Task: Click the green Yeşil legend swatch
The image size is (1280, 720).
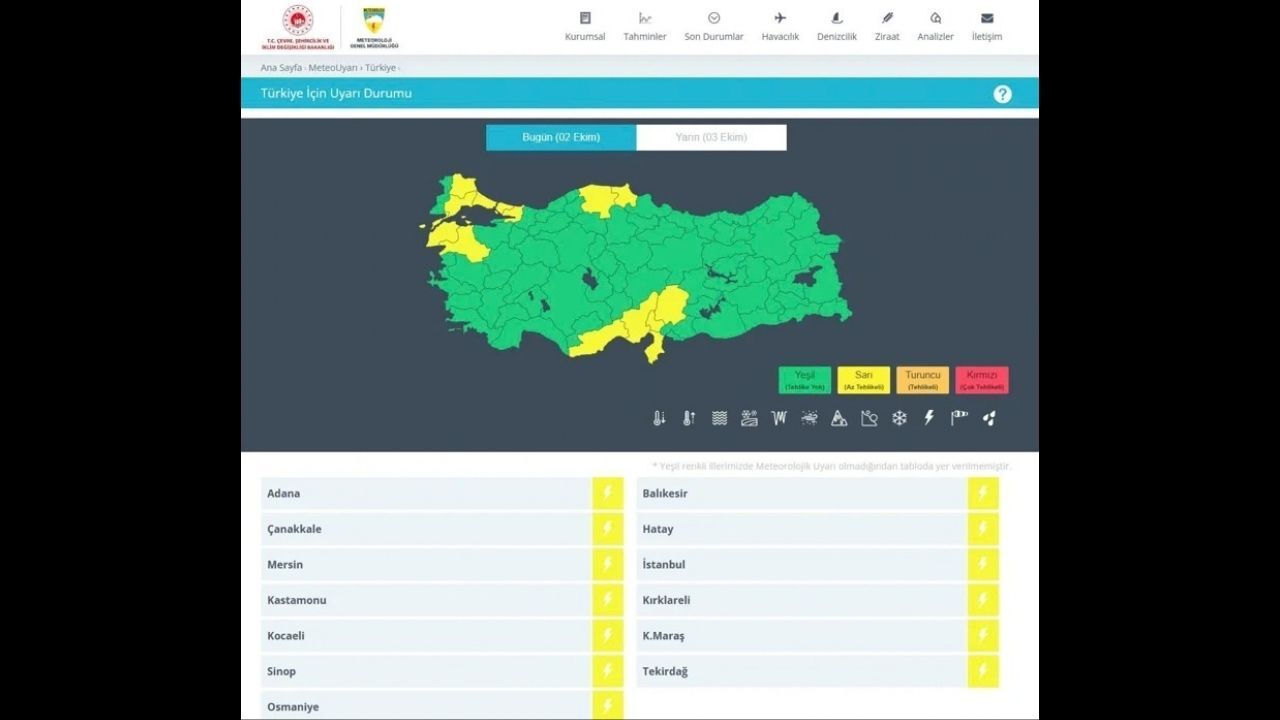Action: (805, 380)
